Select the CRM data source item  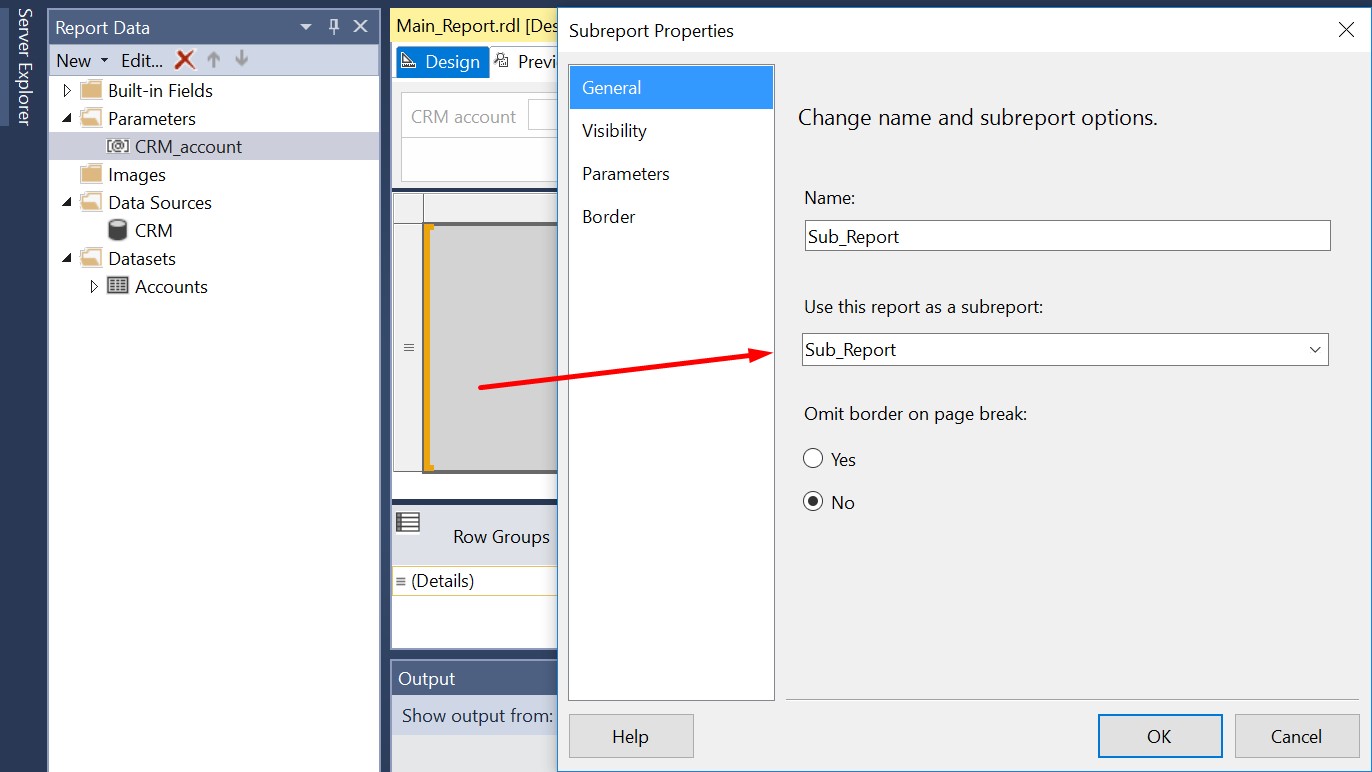pos(154,230)
